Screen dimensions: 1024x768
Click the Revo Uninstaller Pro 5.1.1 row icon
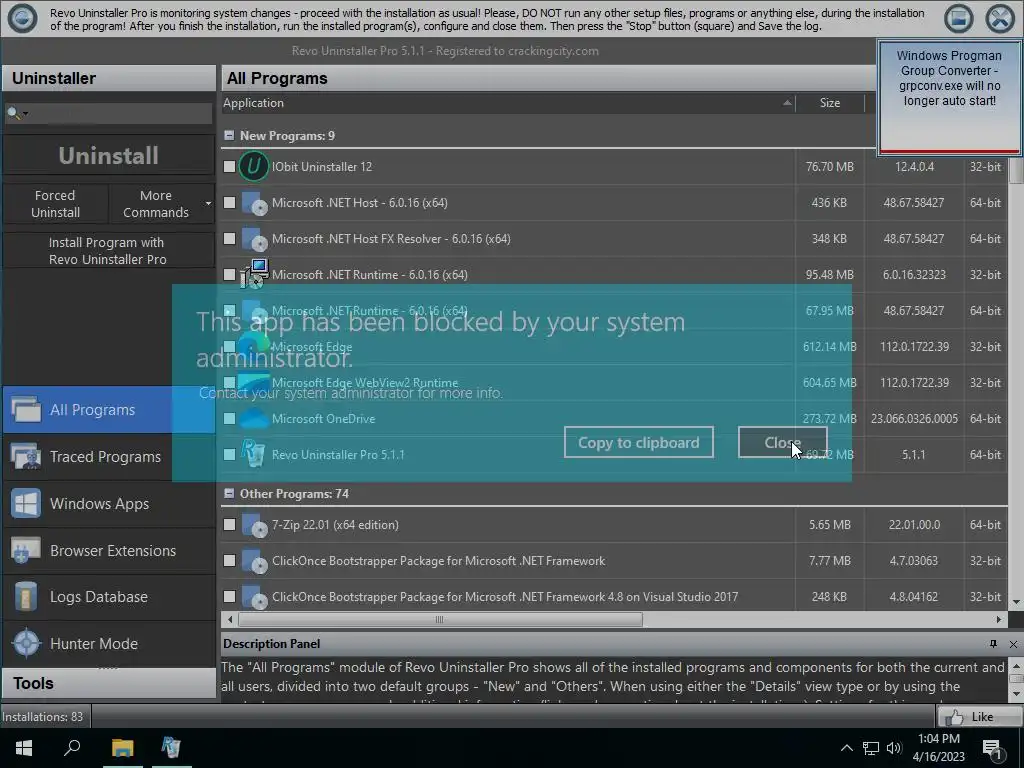pos(253,453)
